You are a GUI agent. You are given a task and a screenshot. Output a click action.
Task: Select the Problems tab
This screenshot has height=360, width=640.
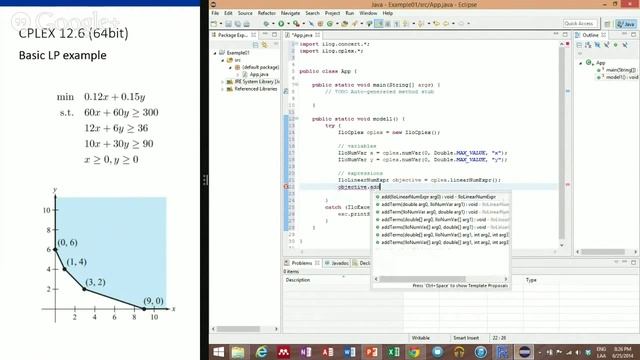click(302, 263)
